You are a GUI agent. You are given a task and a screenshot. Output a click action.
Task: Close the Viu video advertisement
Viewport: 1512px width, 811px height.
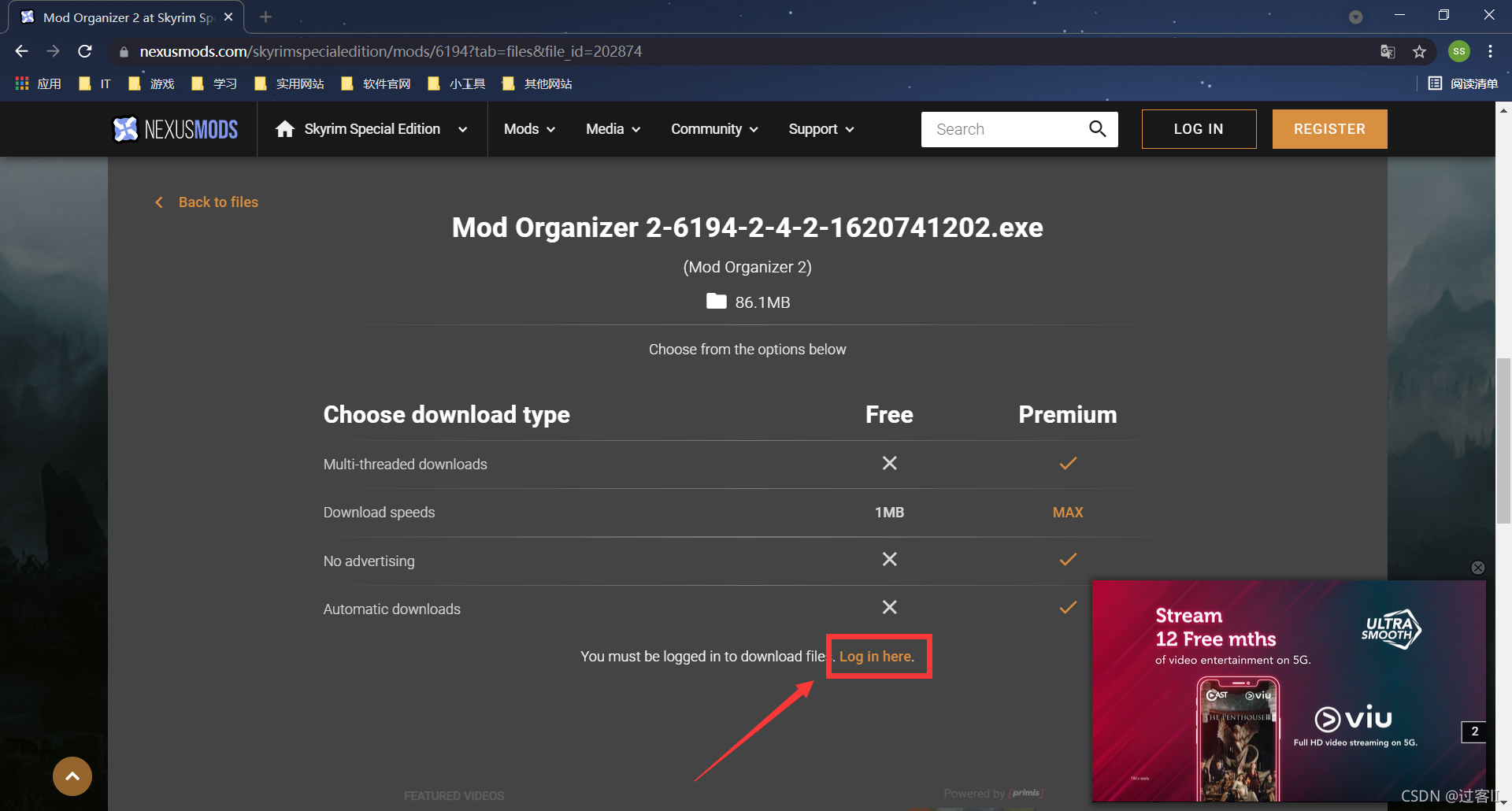click(1478, 568)
